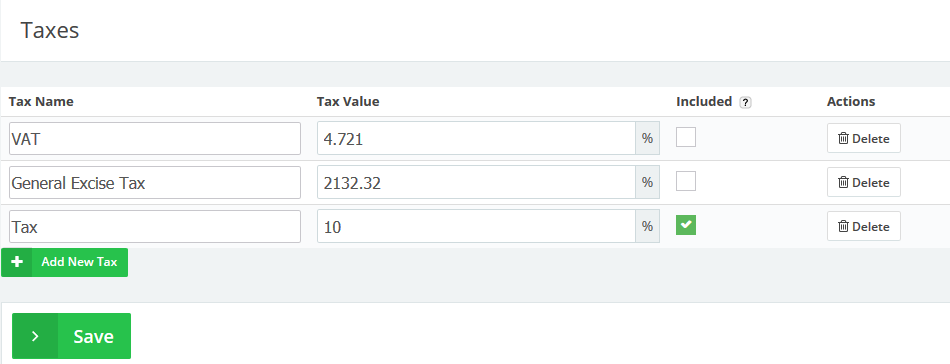Screen dimensions: 950x364
Task: Enable Included checkbox for VAT
Action: point(686,137)
